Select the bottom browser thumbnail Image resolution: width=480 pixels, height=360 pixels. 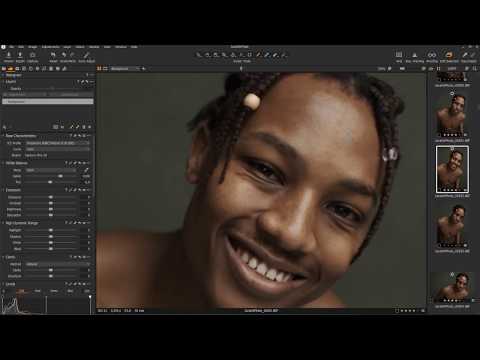(x=452, y=287)
